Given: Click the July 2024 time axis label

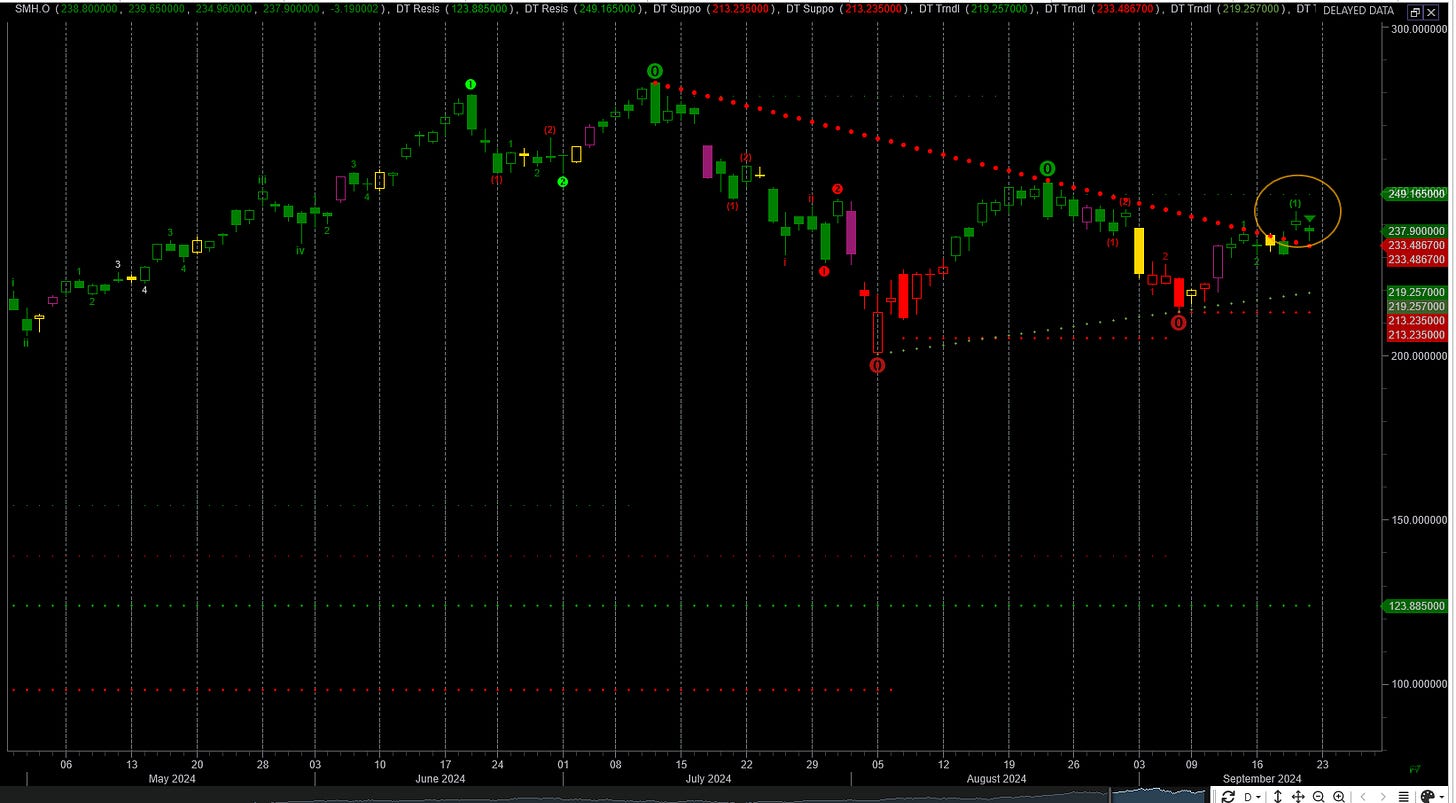Looking at the screenshot, I should pos(706,778).
